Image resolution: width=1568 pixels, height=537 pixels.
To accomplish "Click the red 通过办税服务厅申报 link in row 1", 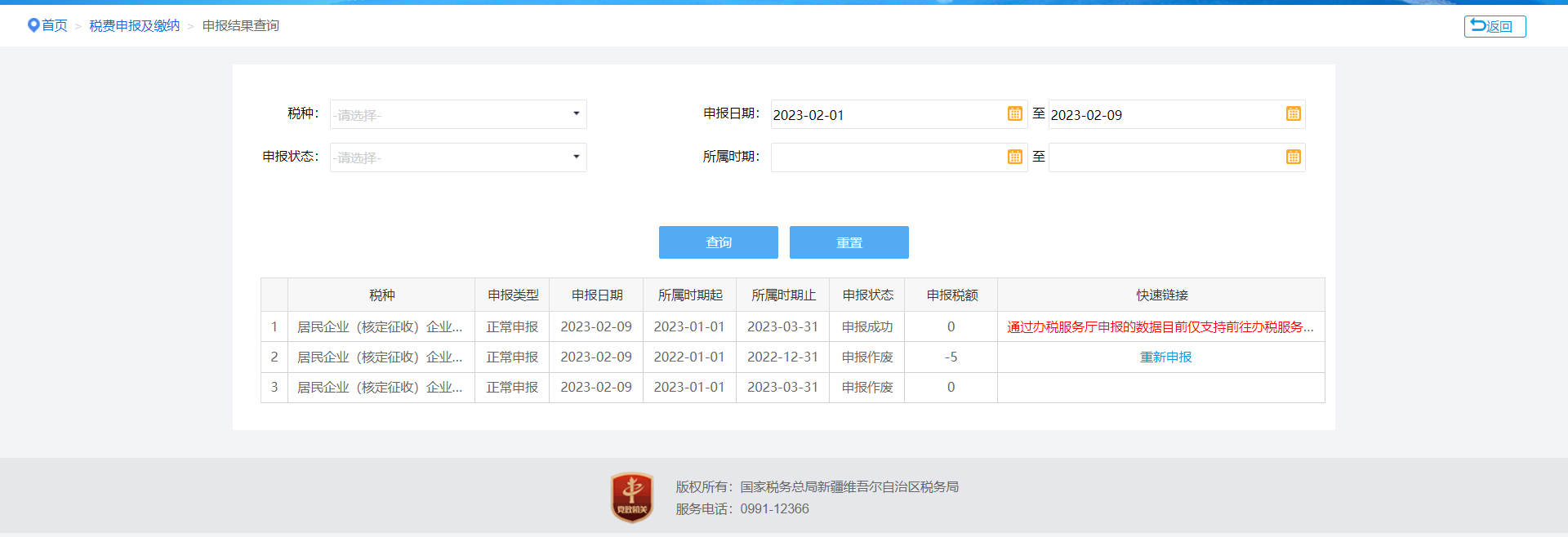I will coord(1160,326).
